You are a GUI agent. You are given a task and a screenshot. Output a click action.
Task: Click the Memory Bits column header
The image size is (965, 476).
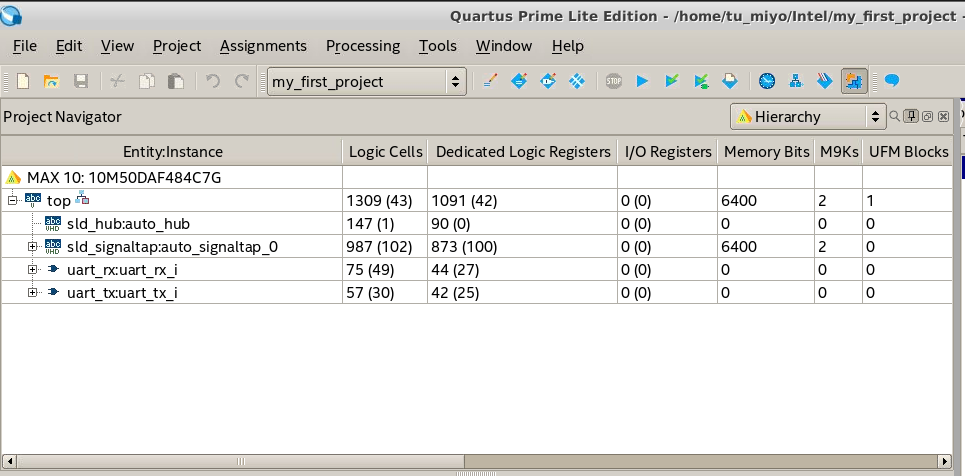tap(766, 151)
